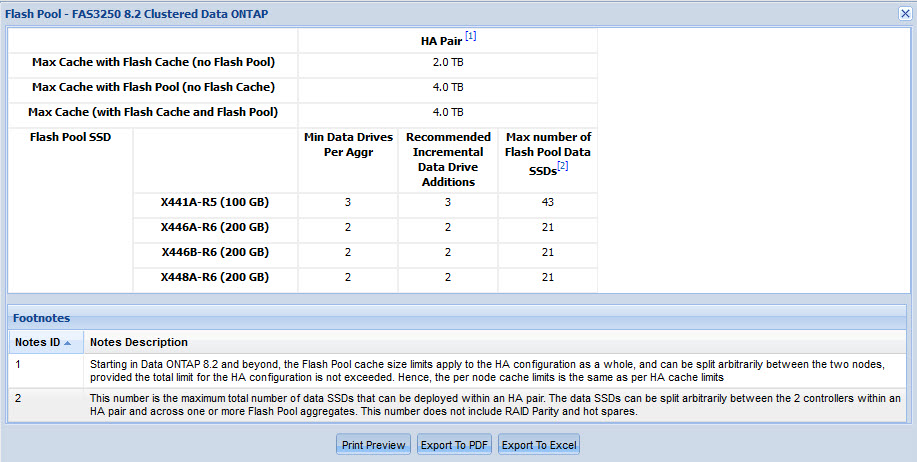This screenshot has width=917, height=462.
Task: Click the Flash Pool SSD row header
Action: pyautogui.click(x=70, y=137)
